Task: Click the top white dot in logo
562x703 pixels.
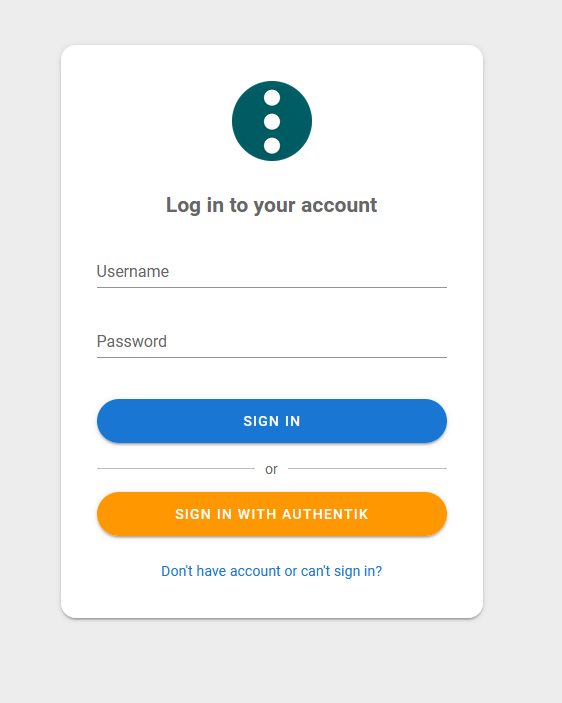Action: coord(272,98)
